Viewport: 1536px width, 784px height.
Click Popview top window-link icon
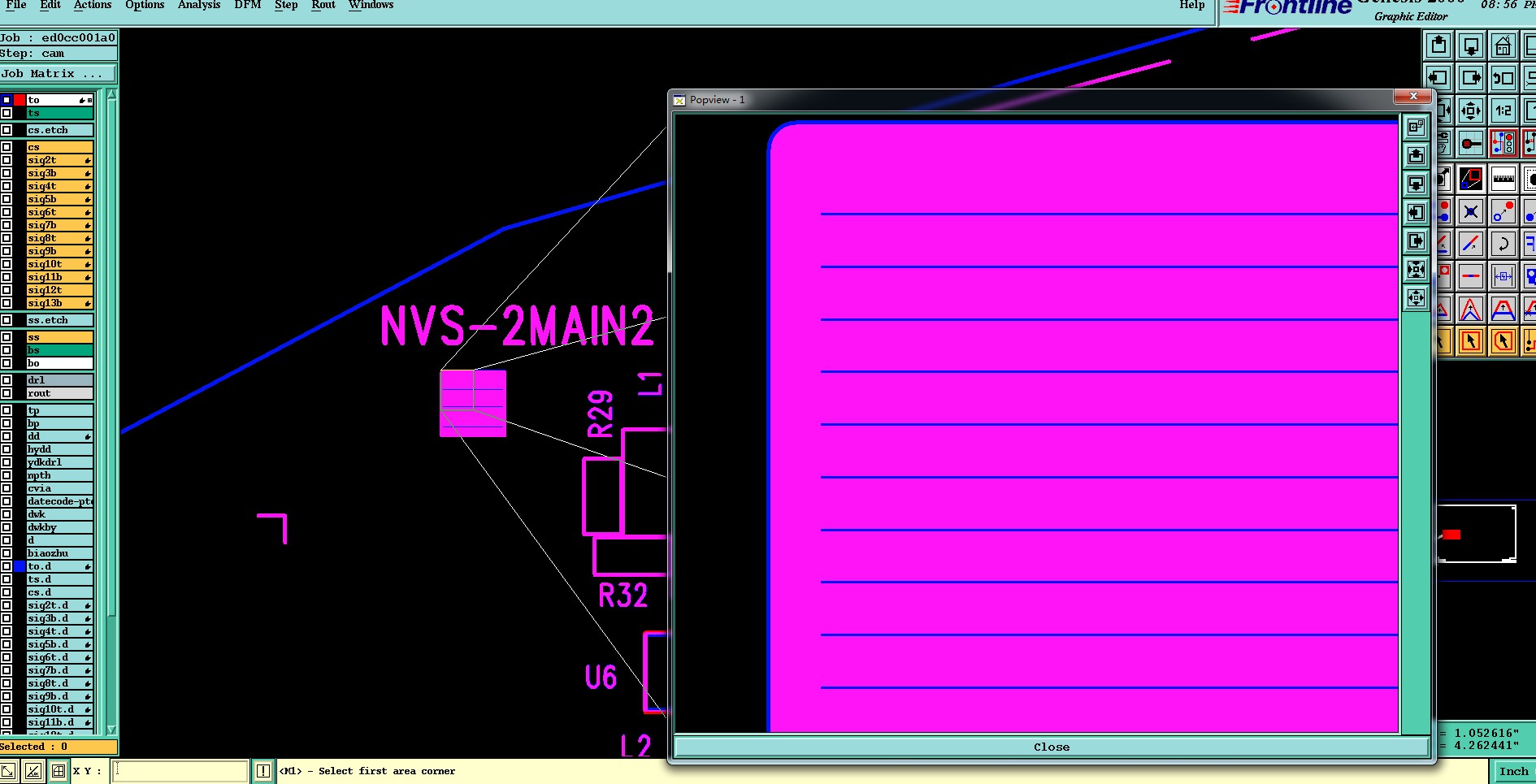[1417, 127]
